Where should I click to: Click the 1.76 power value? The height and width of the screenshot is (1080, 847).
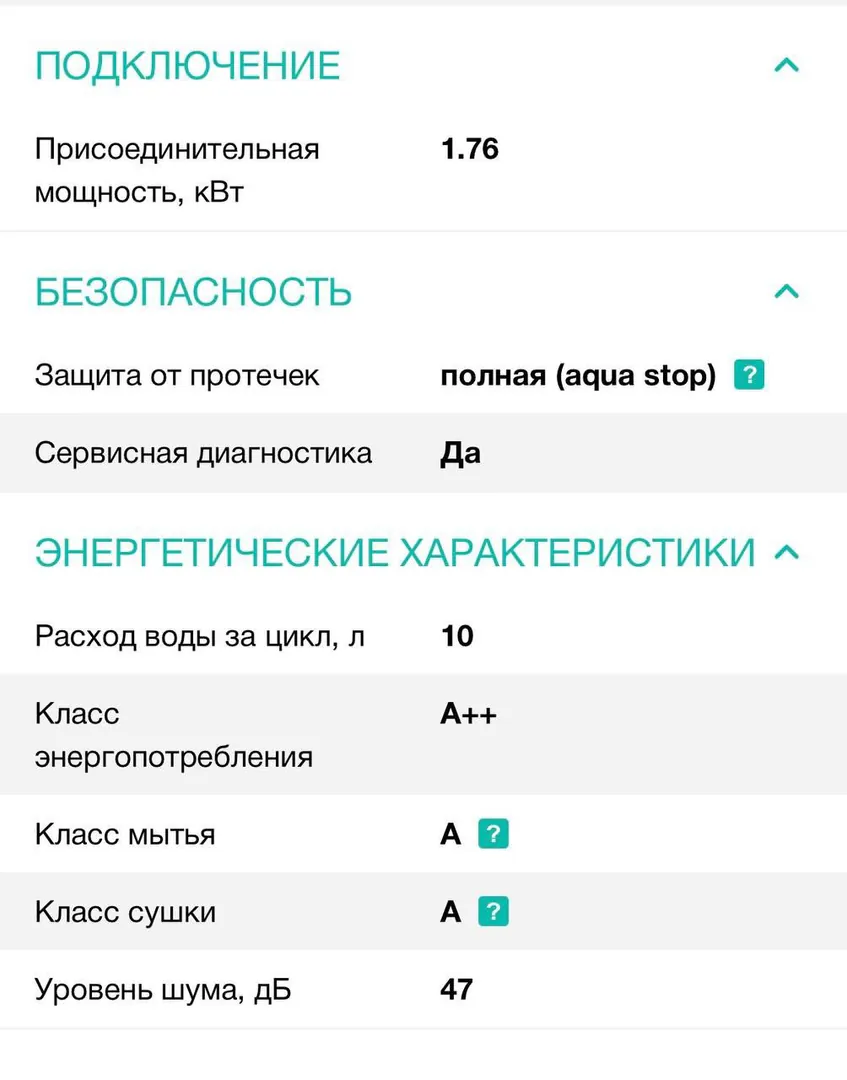click(470, 149)
